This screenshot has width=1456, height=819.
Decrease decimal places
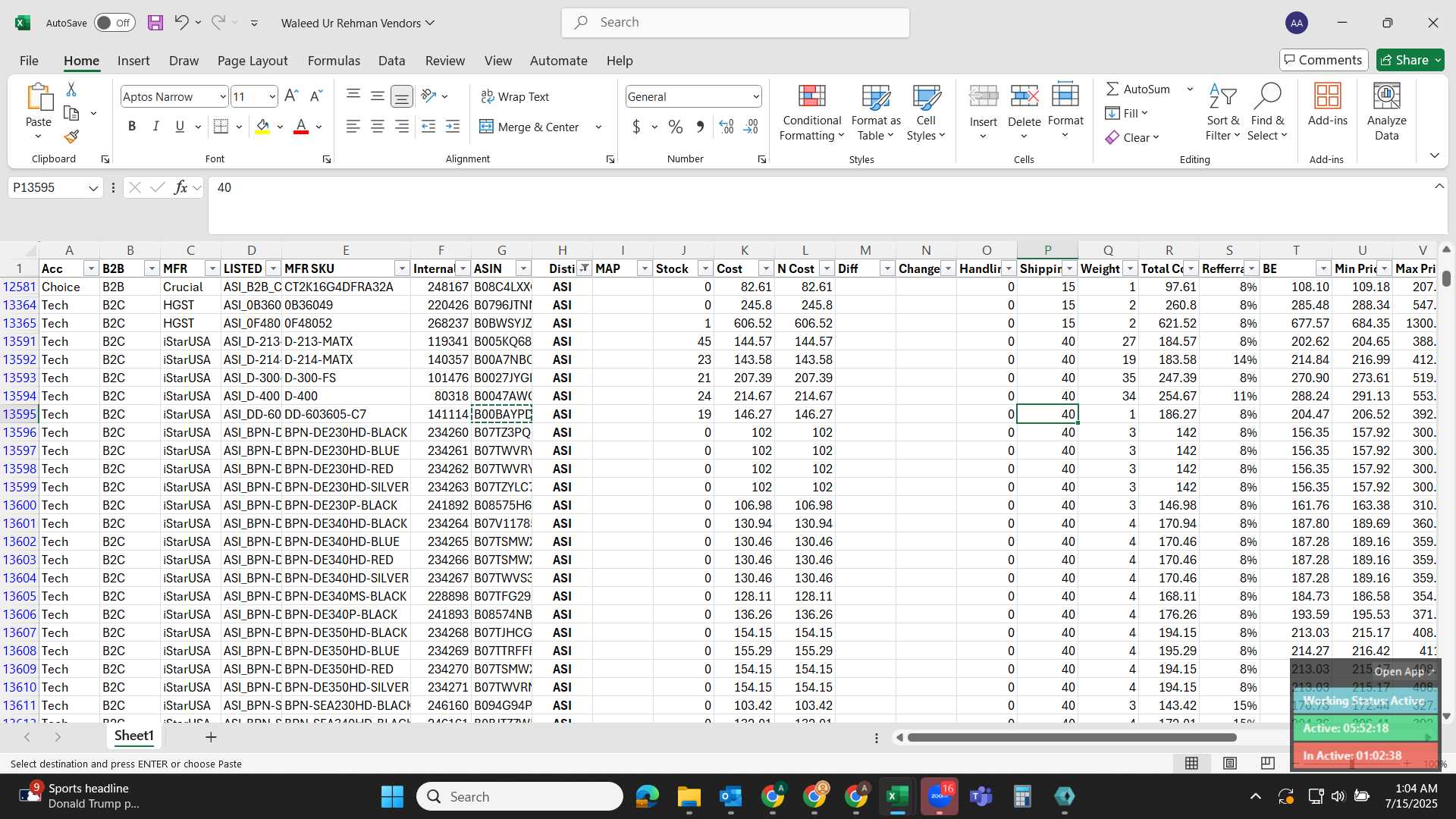click(x=751, y=127)
